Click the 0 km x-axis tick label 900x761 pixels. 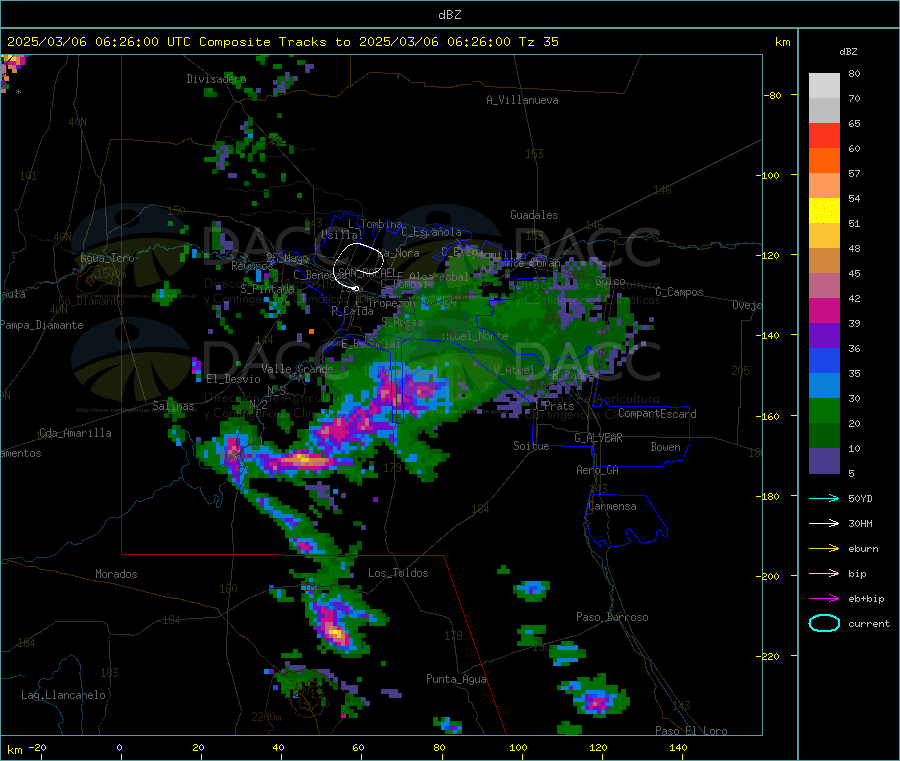(119, 747)
